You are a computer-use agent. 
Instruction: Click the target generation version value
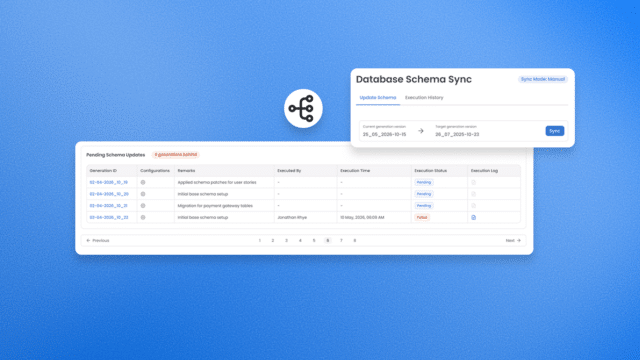457,134
